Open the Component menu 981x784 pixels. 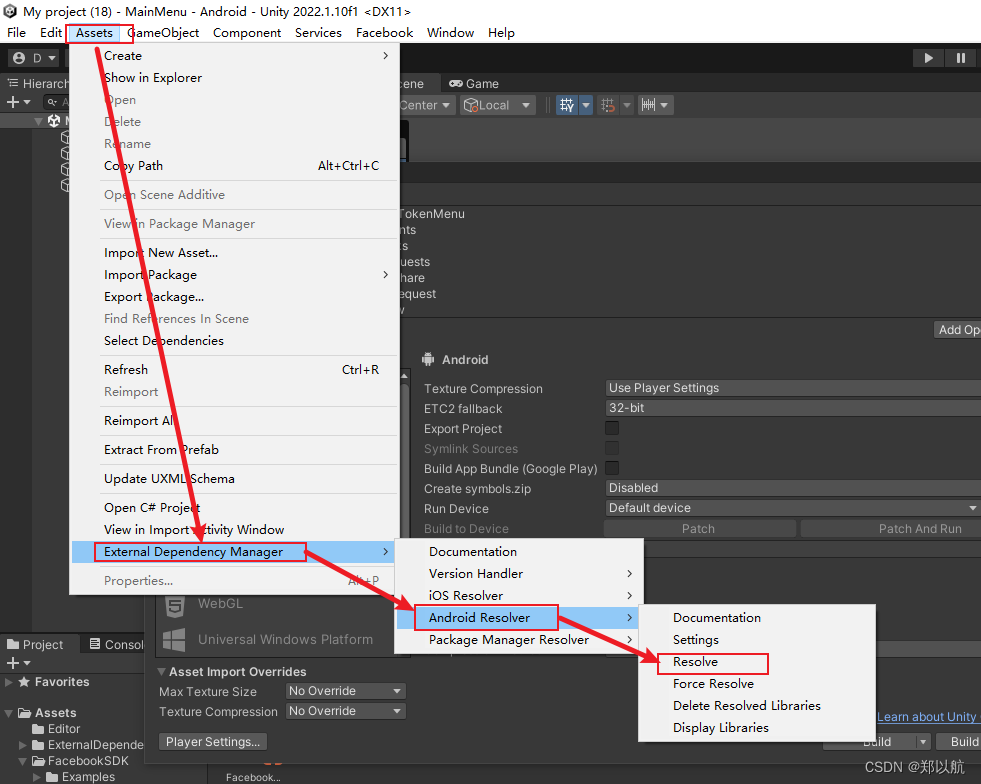247,33
